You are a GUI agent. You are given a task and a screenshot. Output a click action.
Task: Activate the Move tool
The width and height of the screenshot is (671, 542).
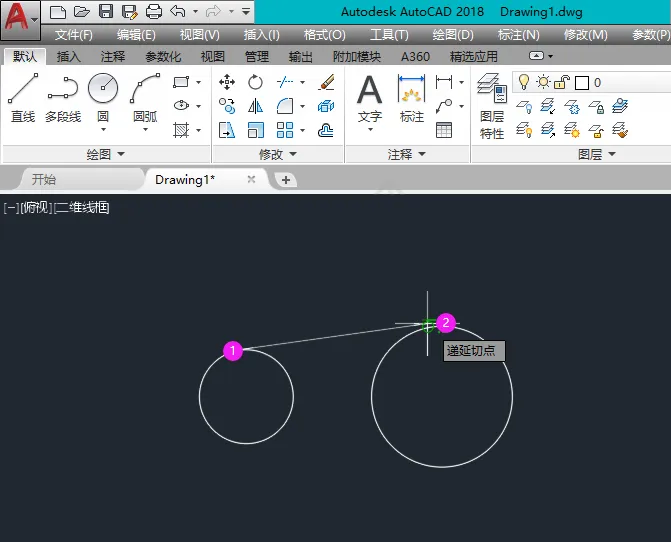pos(227,82)
